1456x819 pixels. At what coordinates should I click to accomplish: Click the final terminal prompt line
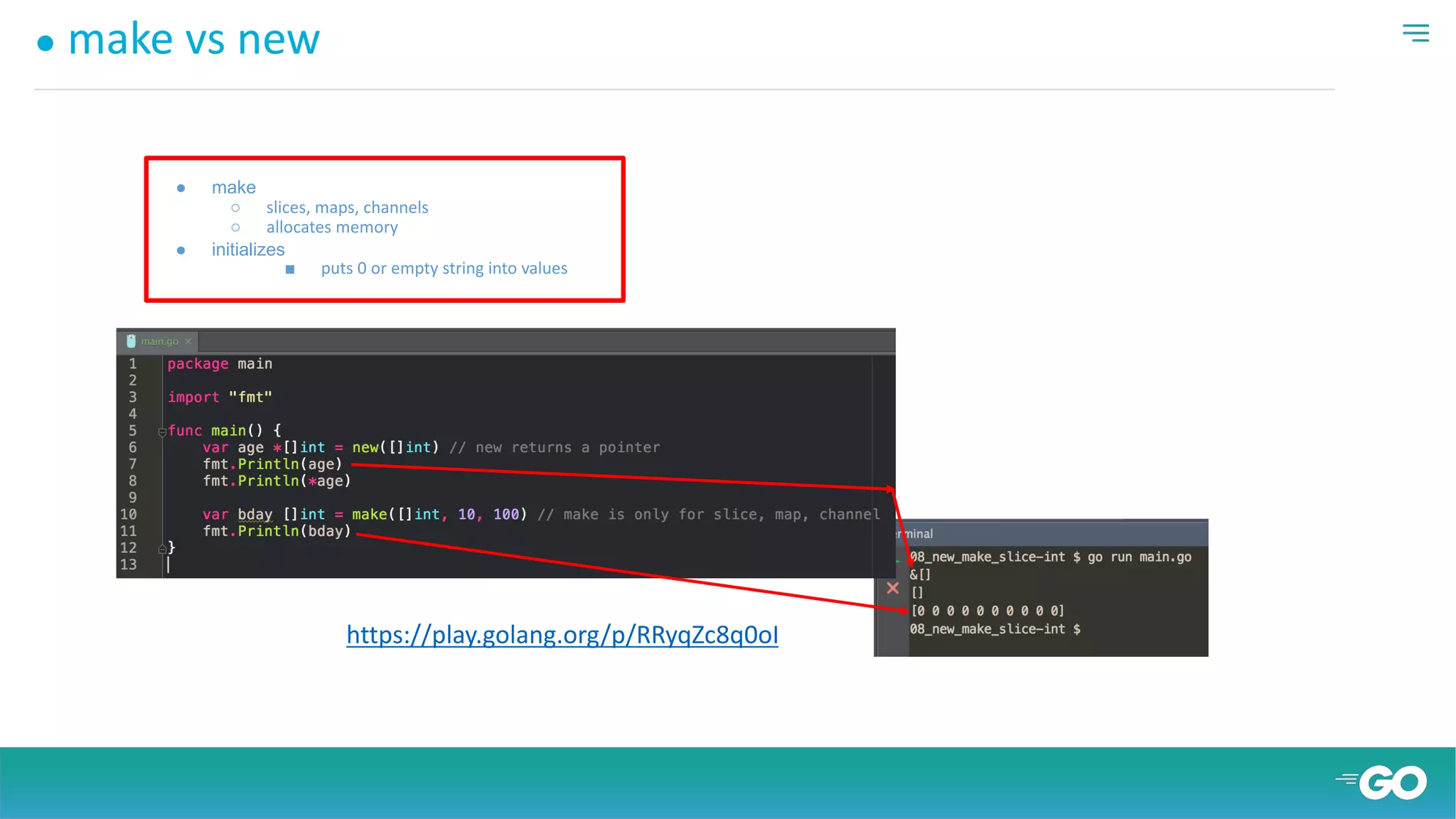[x=995, y=629]
